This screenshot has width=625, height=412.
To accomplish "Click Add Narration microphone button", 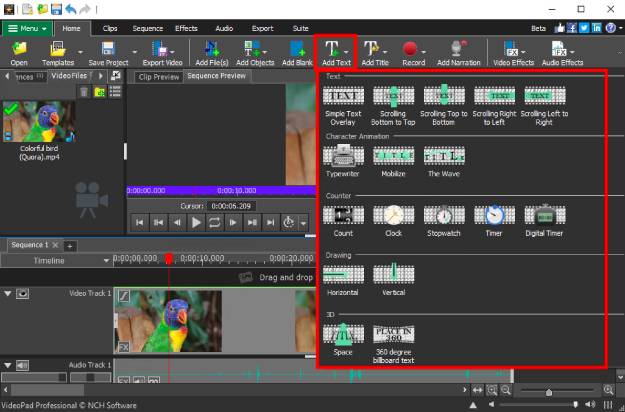I will [458, 53].
